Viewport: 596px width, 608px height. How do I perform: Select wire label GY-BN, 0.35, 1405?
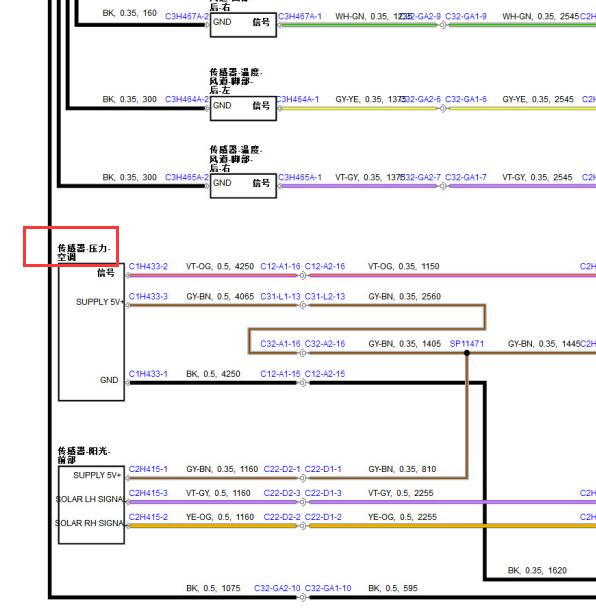point(404,344)
